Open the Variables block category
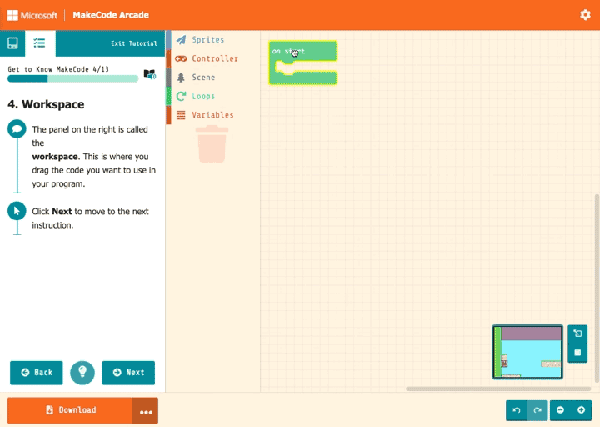The height and width of the screenshot is (427, 600). click(213, 115)
